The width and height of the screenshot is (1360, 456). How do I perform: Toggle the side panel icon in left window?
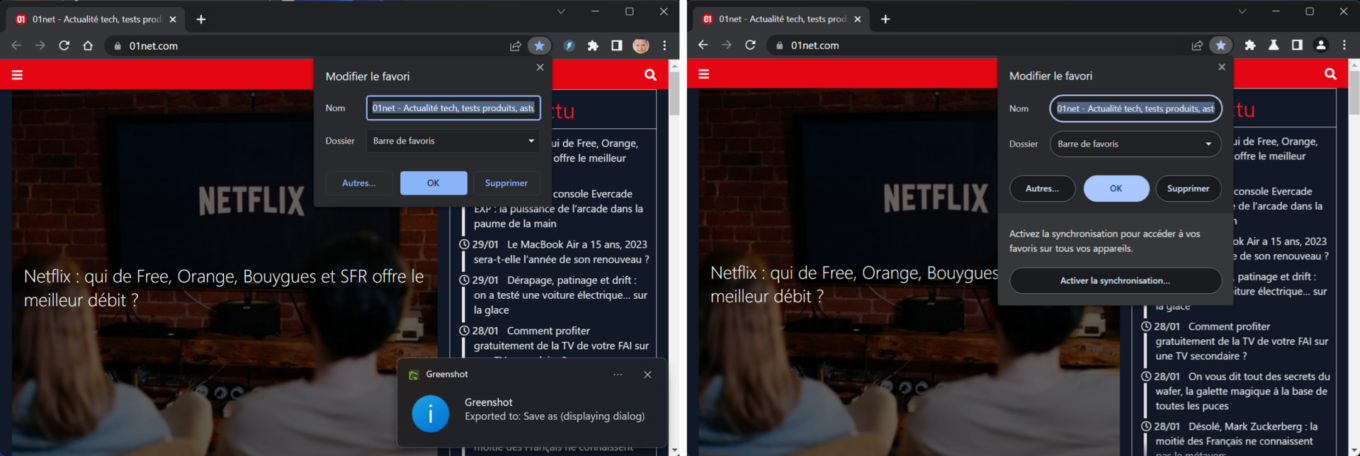pyautogui.click(x=617, y=45)
